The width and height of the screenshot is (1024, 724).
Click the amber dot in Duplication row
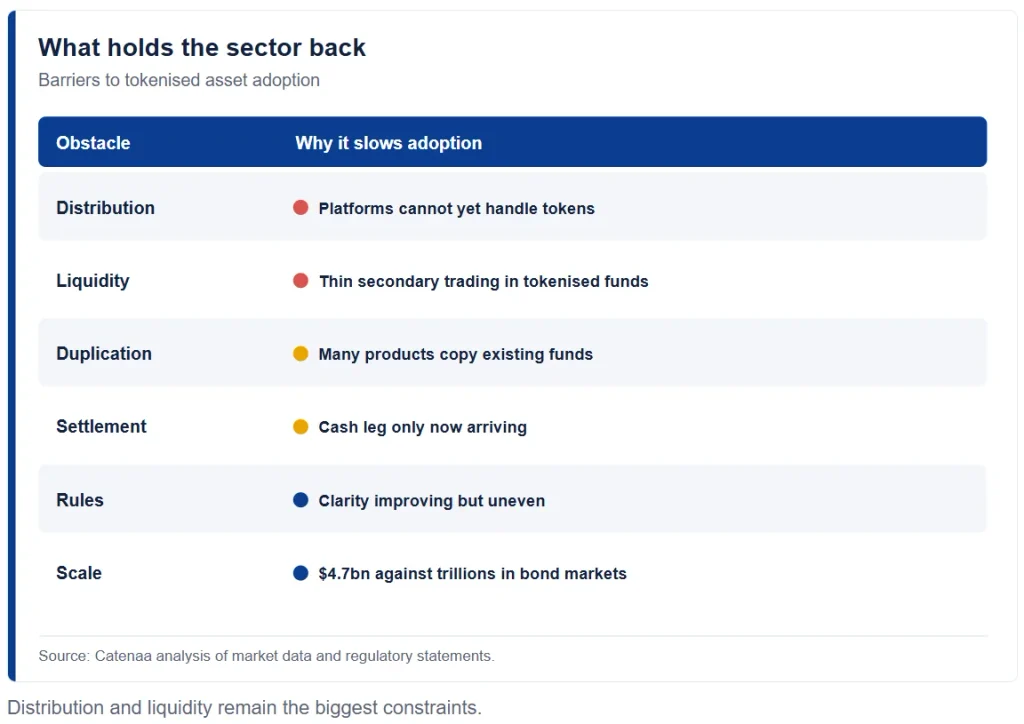point(300,354)
